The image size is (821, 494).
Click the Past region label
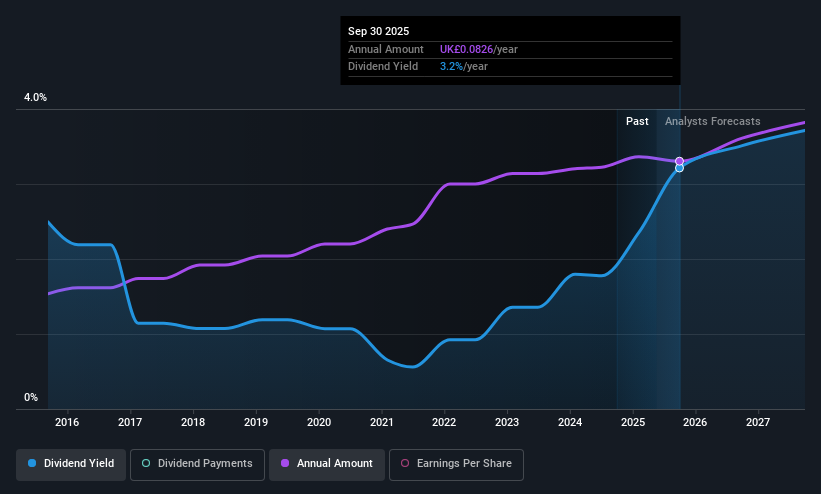(637, 122)
